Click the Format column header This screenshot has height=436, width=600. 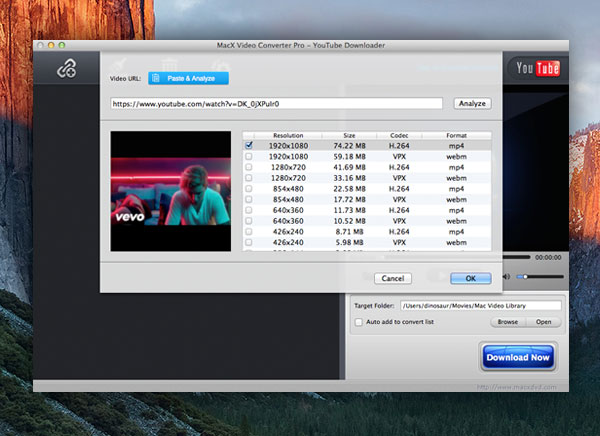[x=456, y=135]
